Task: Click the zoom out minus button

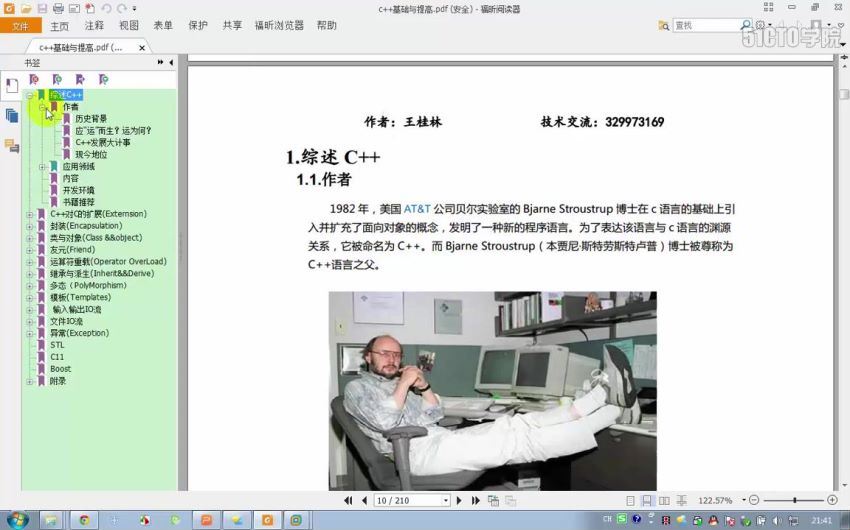Action: pyautogui.click(x=754, y=500)
